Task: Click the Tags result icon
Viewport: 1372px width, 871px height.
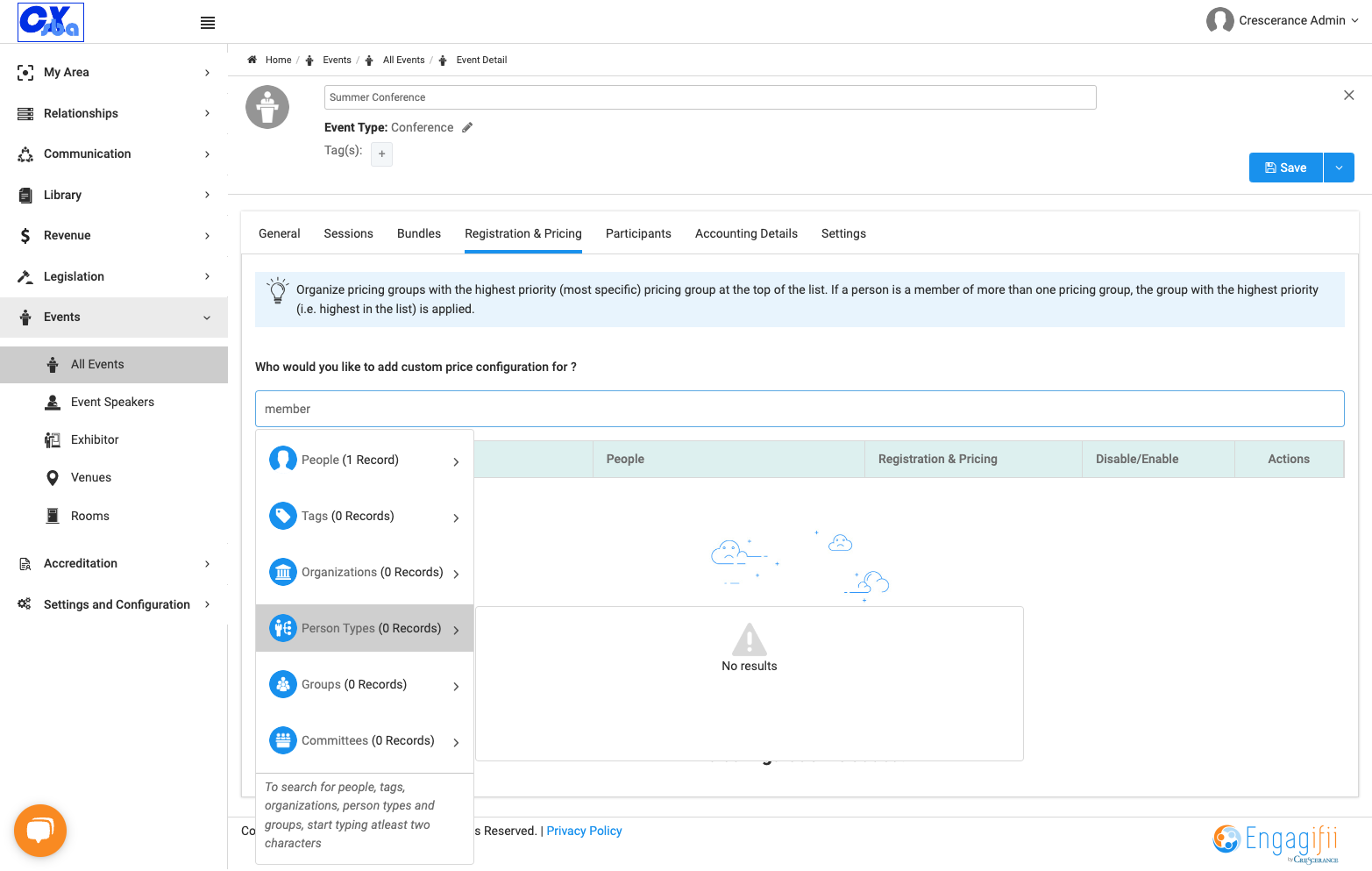Action: [282, 516]
